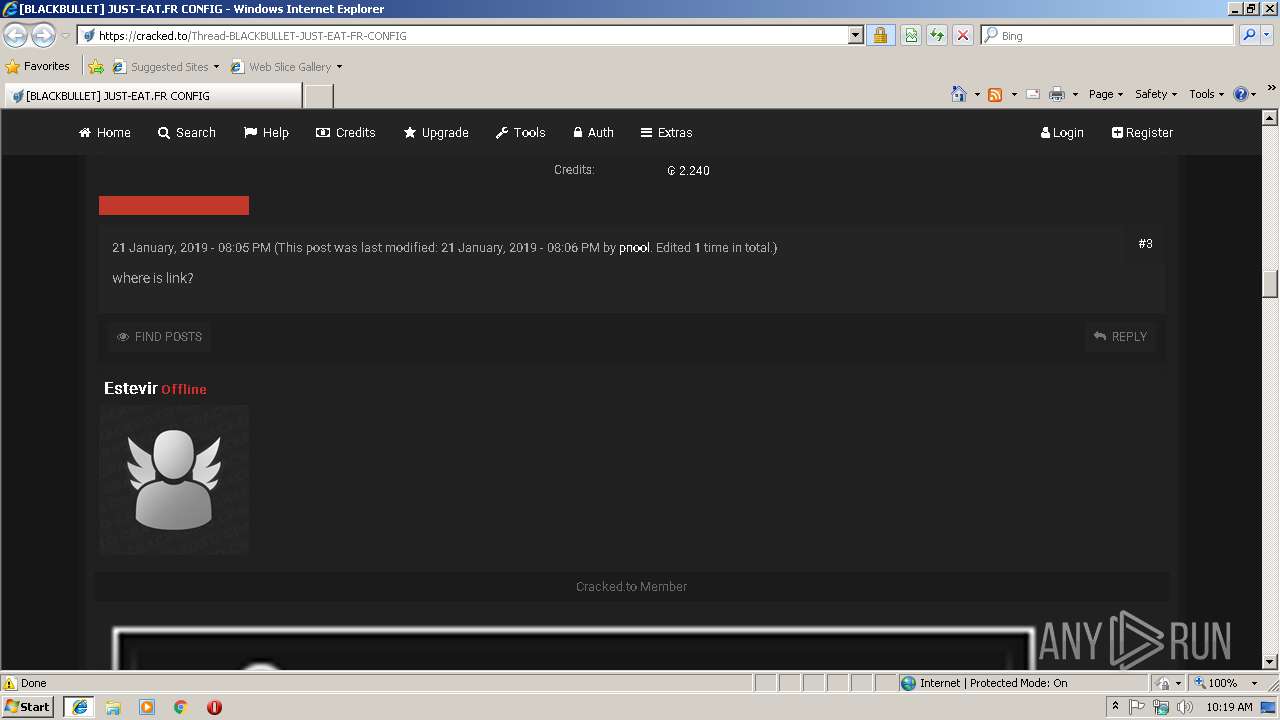Add to Favorites Bar icon
Viewport: 1280px width, 720px height.
[x=96, y=67]
